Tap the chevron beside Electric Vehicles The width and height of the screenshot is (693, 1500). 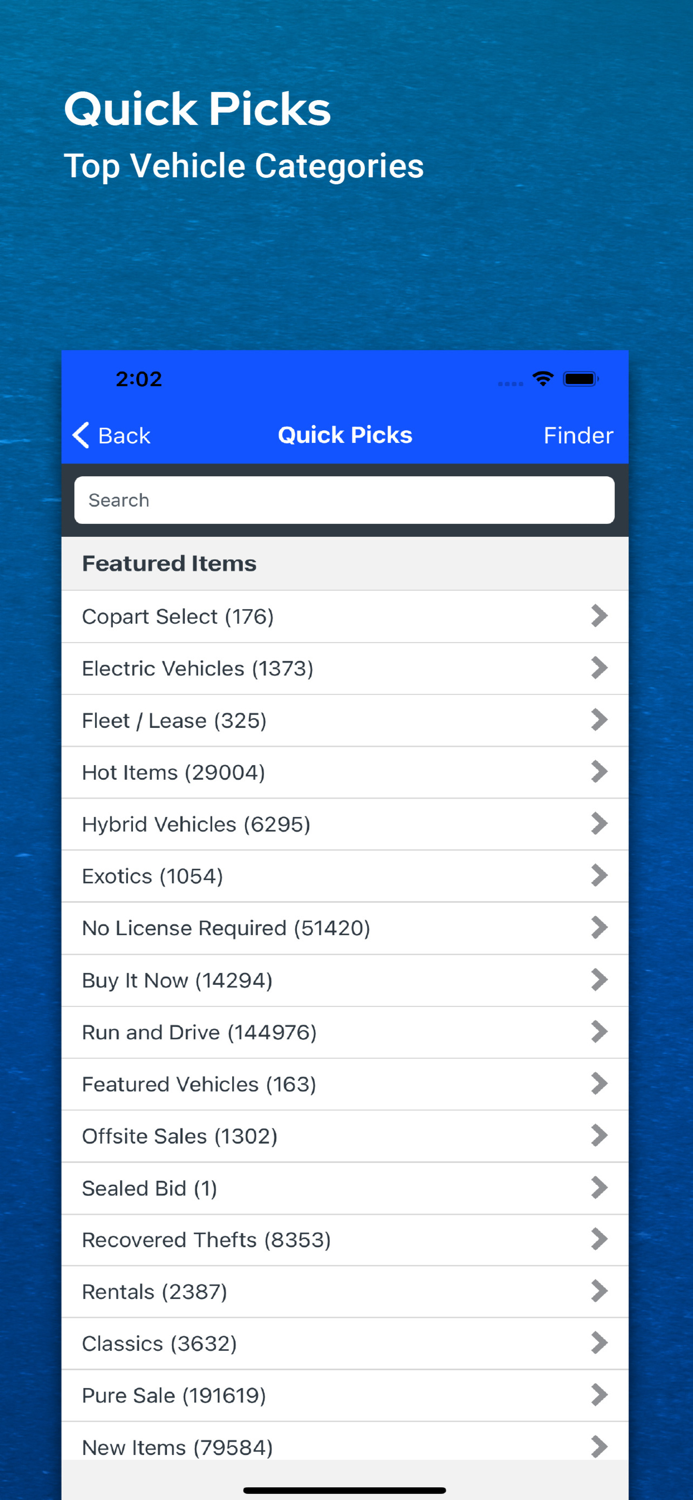599,668
